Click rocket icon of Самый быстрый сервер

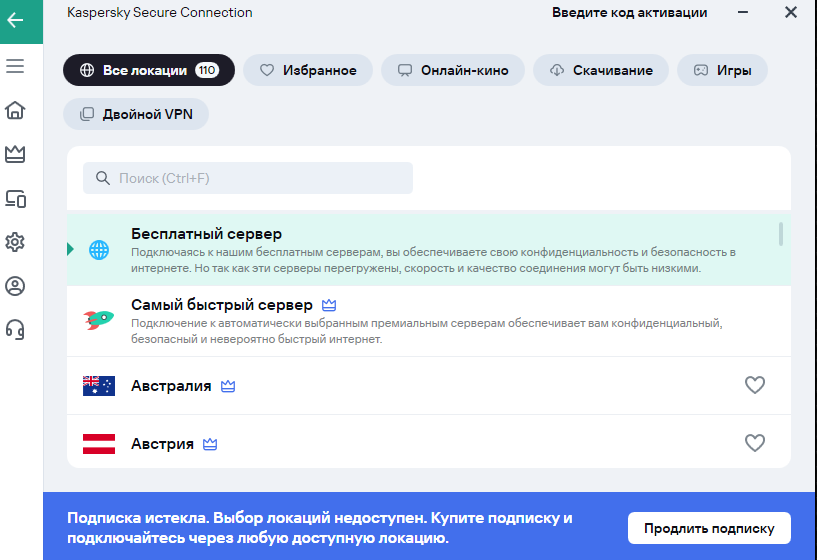coord(99,319)
